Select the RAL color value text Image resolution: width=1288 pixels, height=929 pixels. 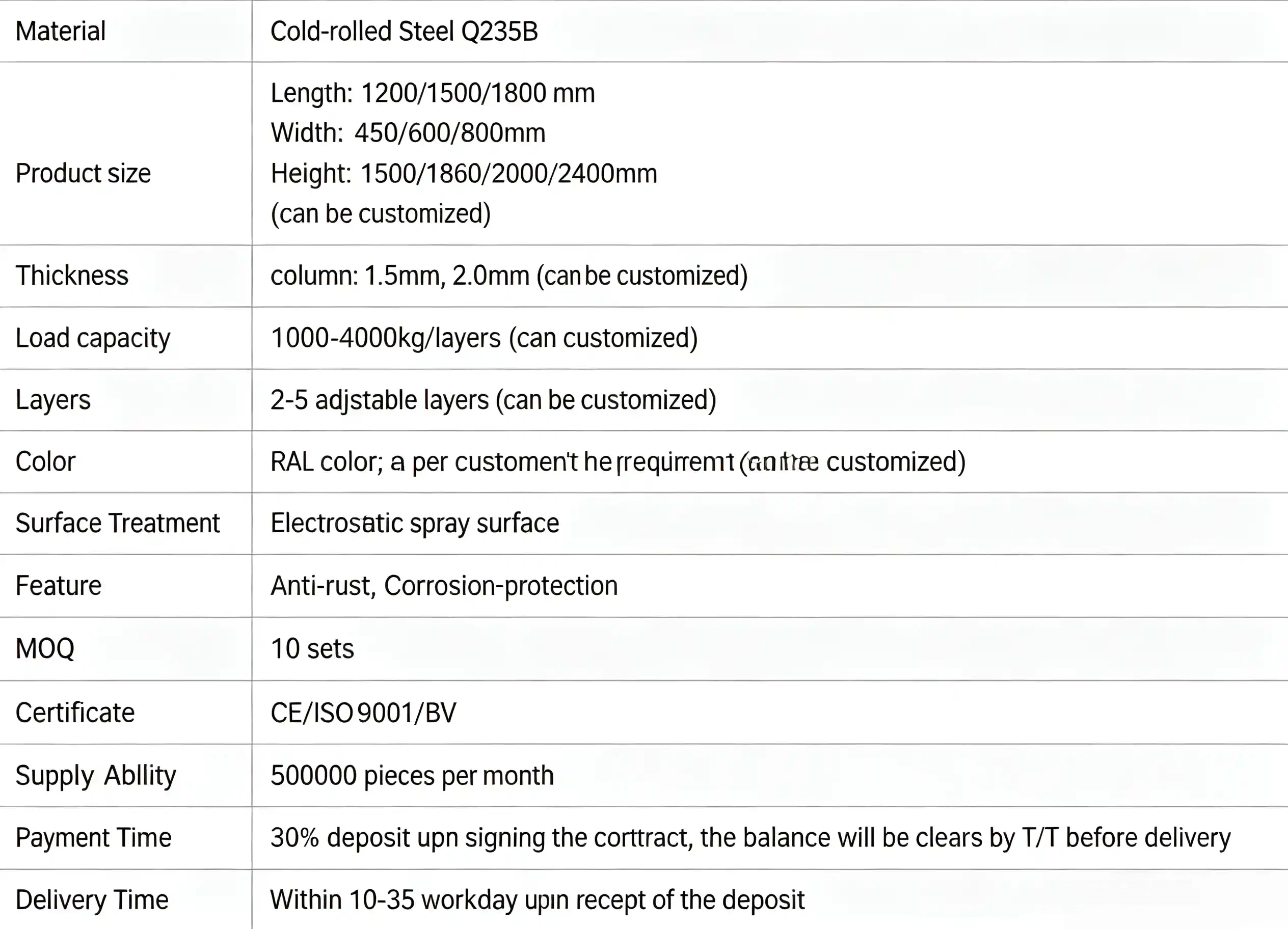click(618, 462)
